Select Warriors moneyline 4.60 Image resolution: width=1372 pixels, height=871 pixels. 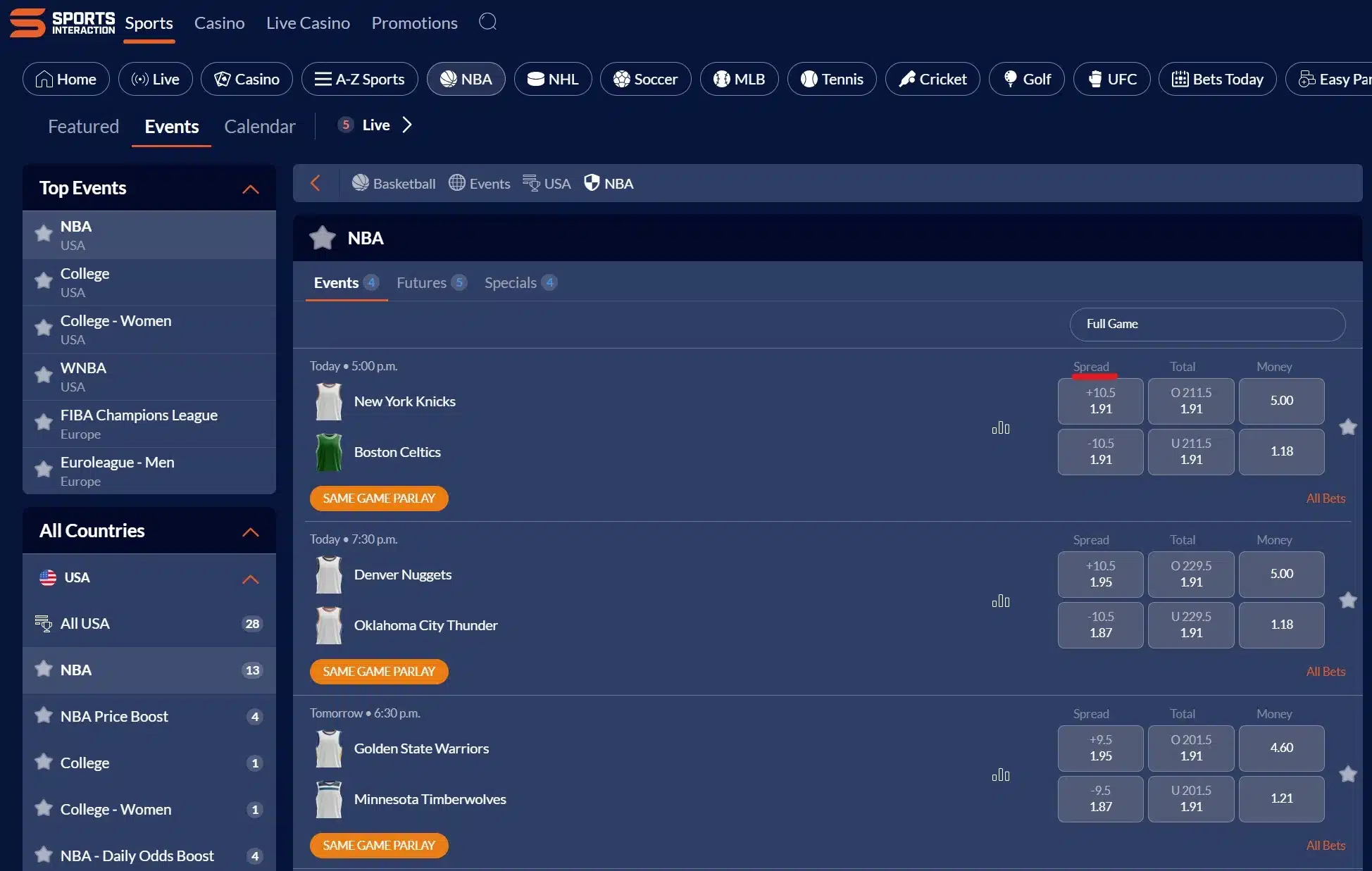pyautogui.click(x=1282, y=748)
